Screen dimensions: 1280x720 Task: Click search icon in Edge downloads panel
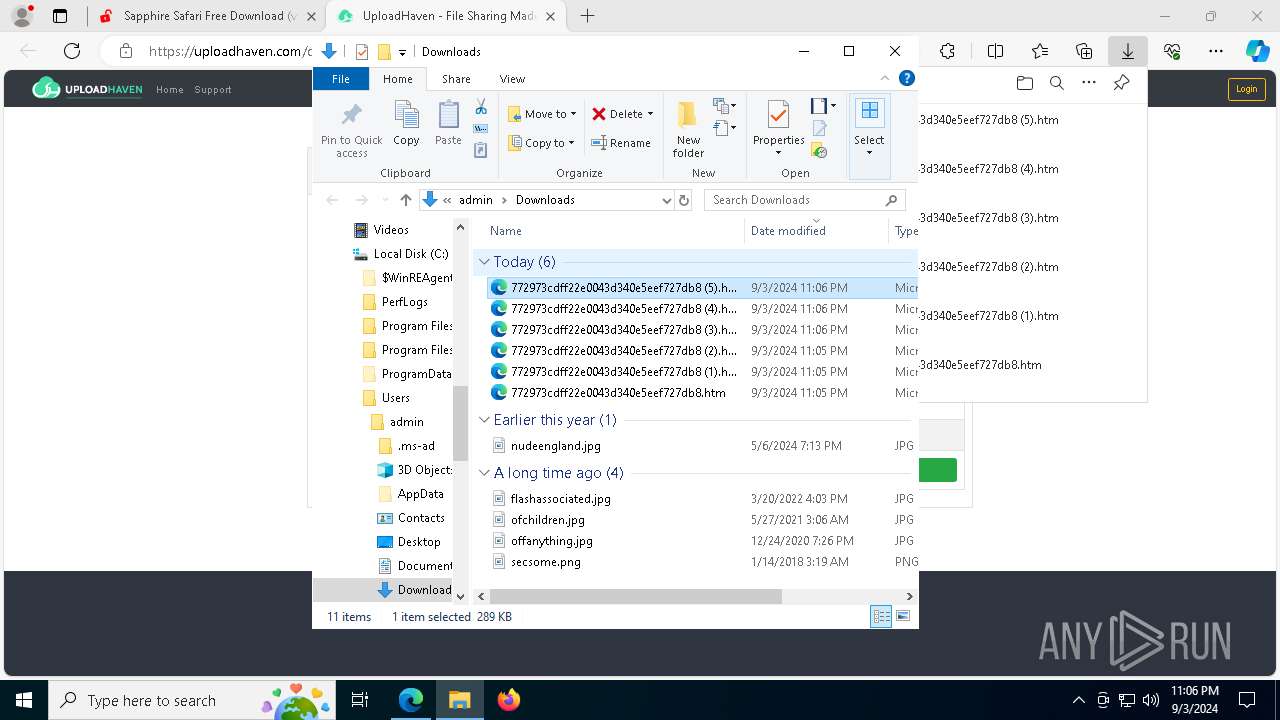[1056, 83]
